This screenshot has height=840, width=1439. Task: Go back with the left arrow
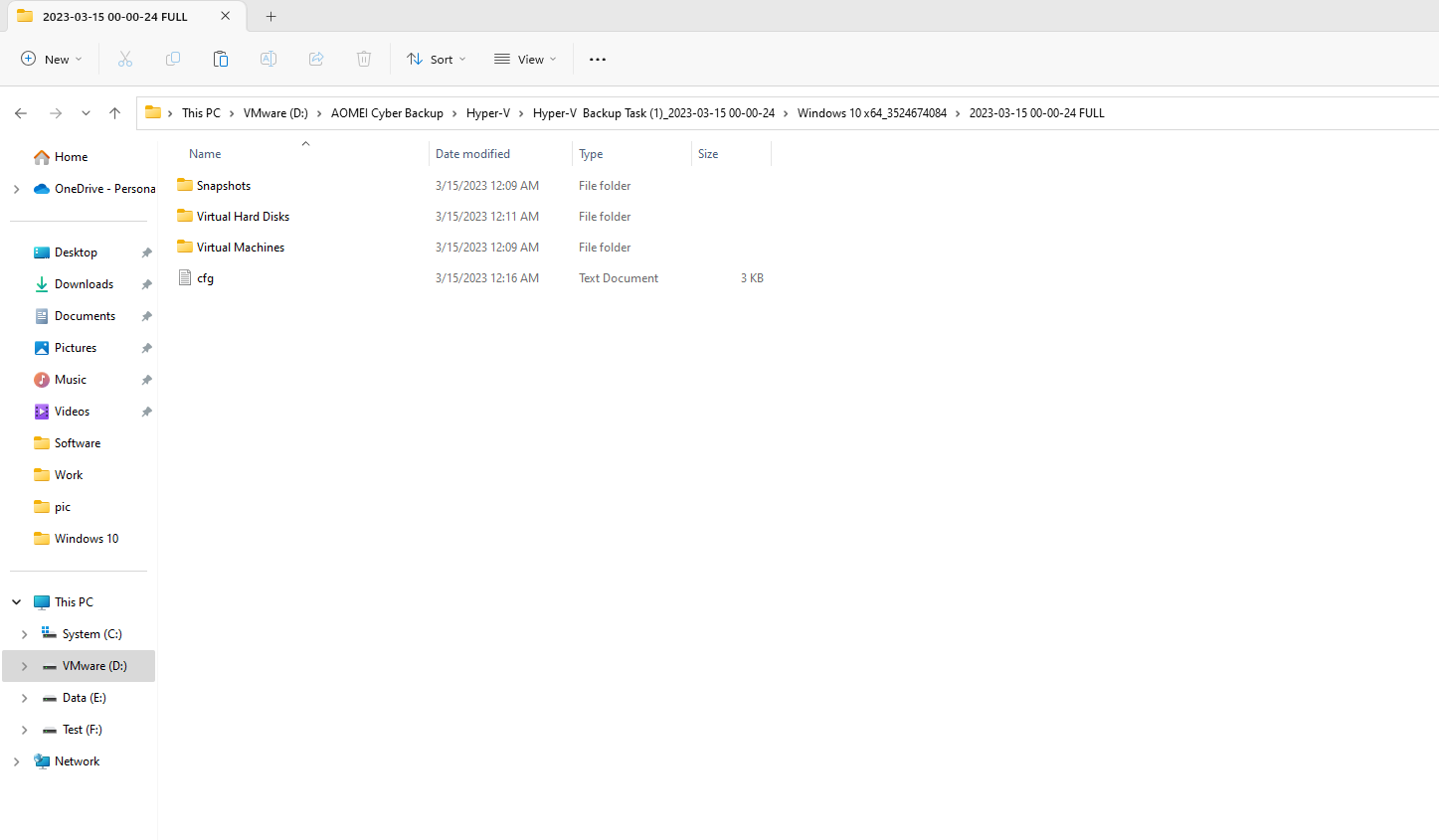tap(21, 113)
